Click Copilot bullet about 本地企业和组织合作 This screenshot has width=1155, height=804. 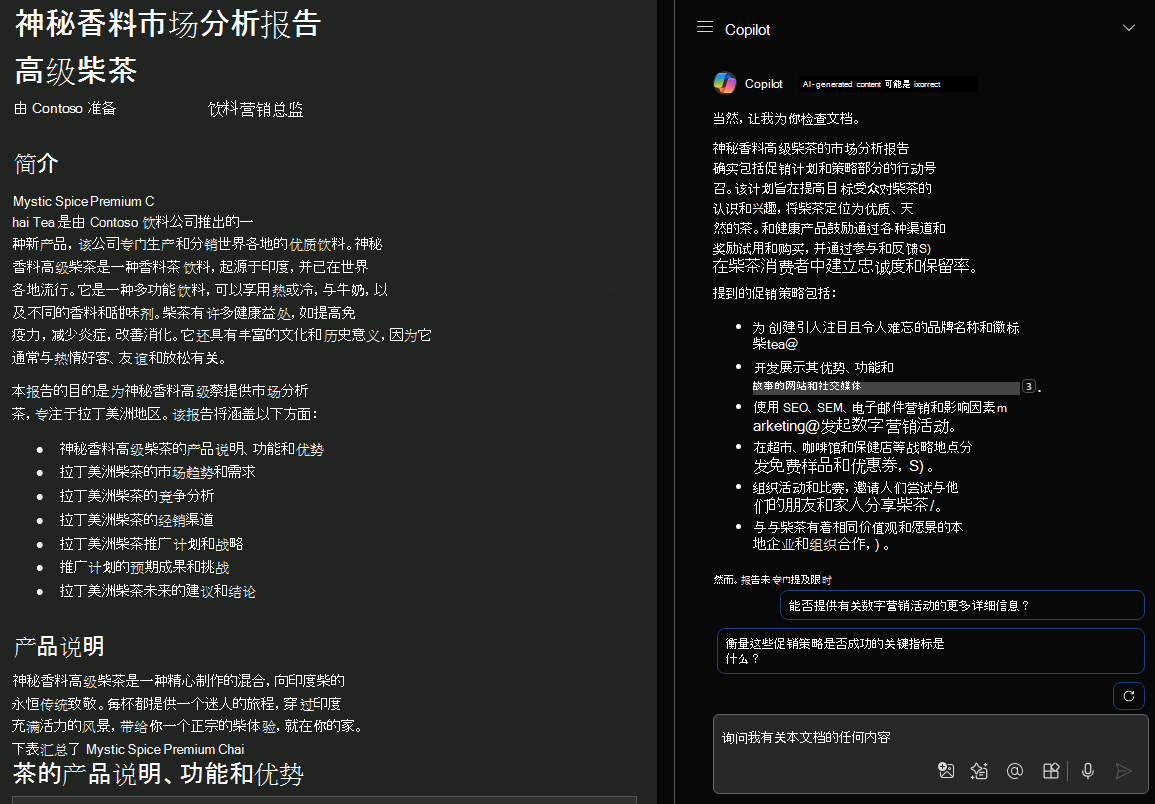[857, 536]
